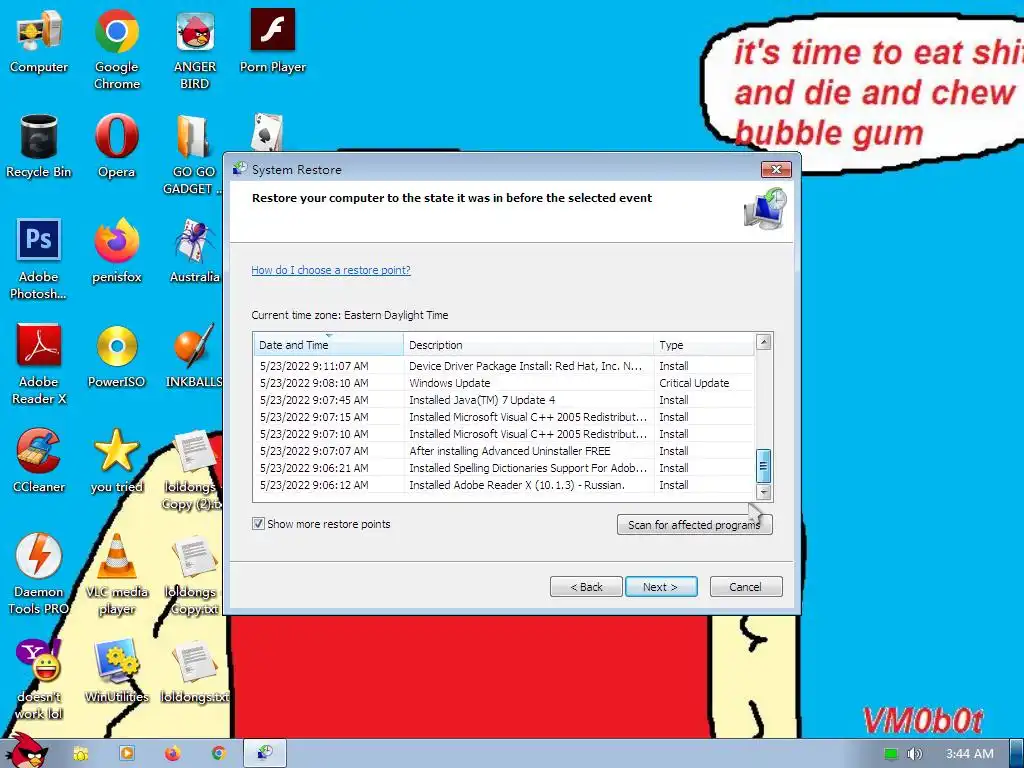Select Adobe Reader X desktop icon
The height and width of the screenshot is (768, 1024).
coord(39,364)
